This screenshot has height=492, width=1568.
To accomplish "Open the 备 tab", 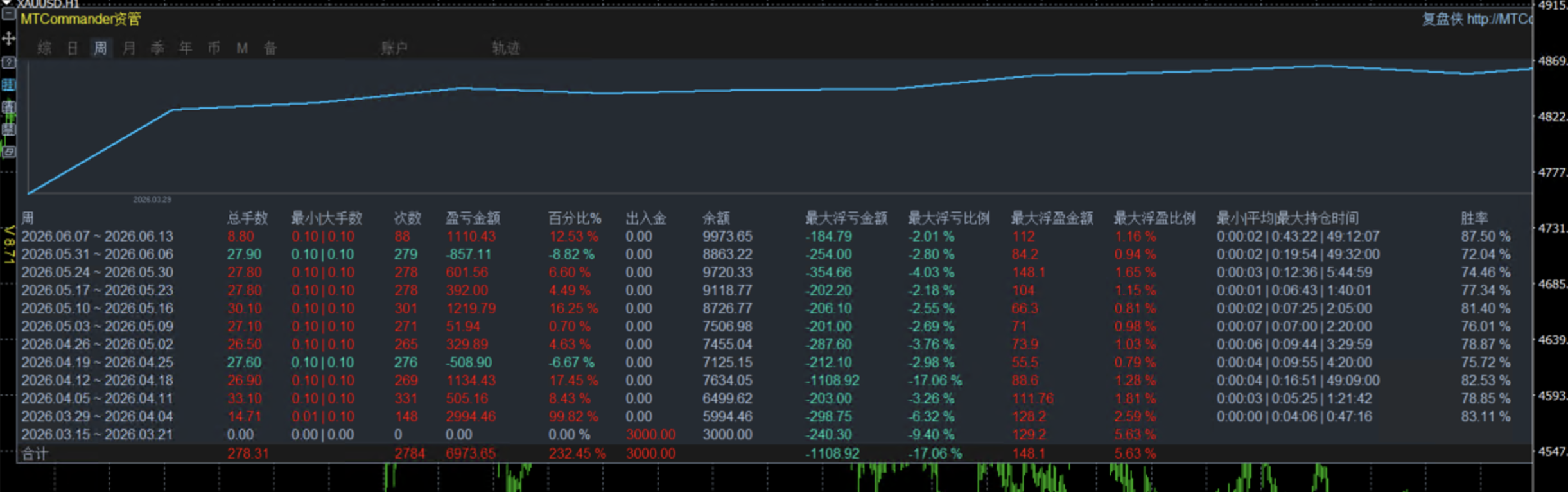I will pyautogui.click(x=270, y=48).
